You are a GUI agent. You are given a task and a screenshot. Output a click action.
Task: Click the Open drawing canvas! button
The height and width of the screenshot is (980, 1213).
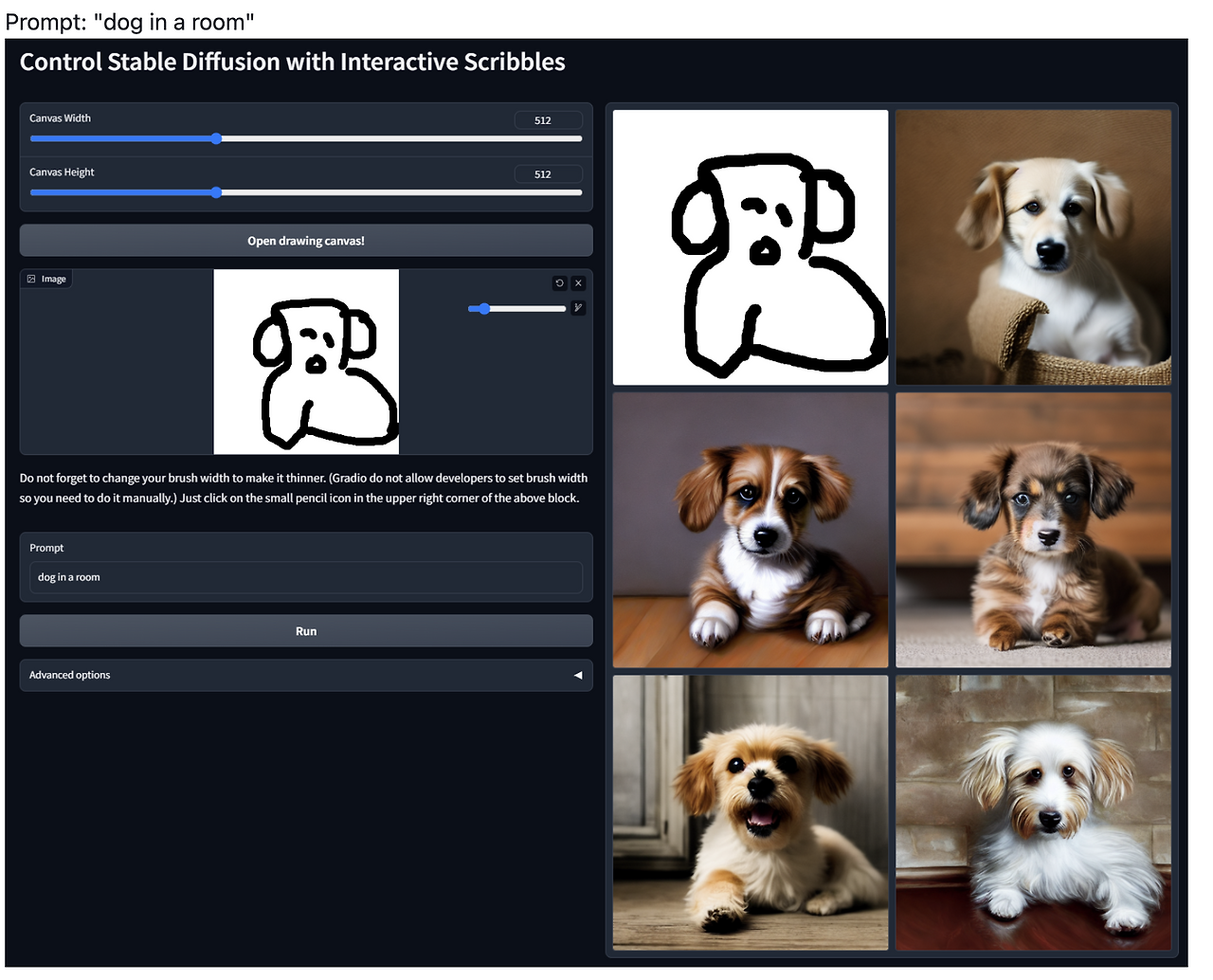[x=306, y=241]
